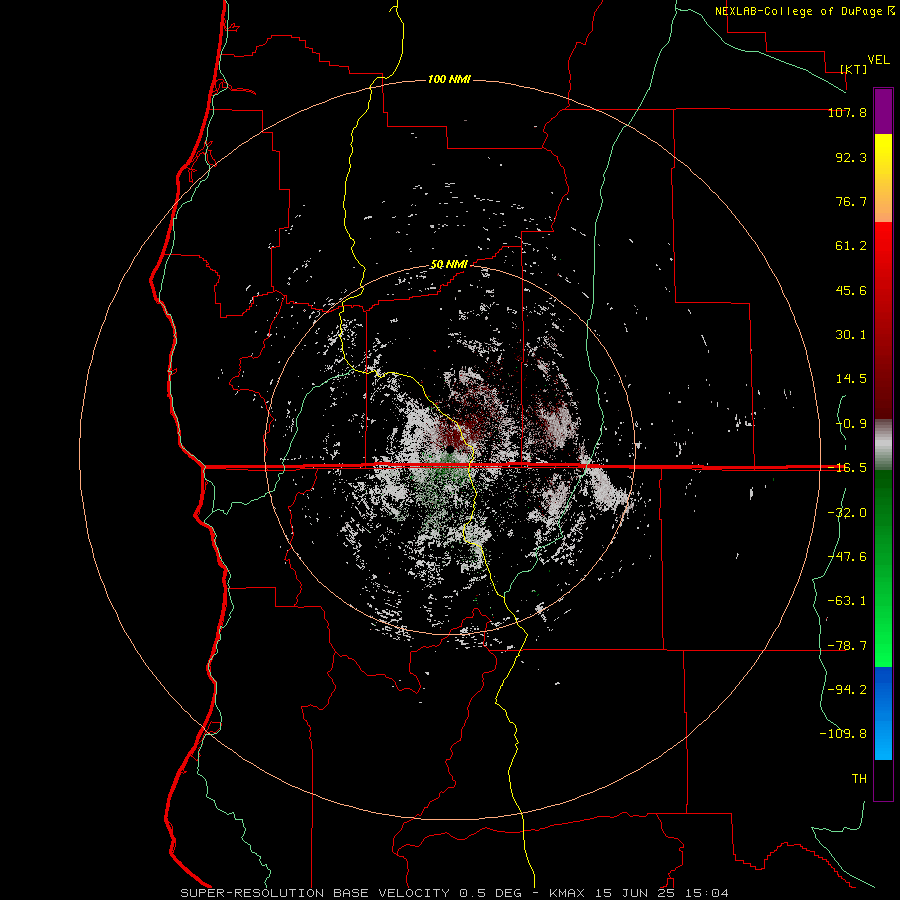Click the -78.7 velocity scale value
900x900 pixels.
[847, 646]
